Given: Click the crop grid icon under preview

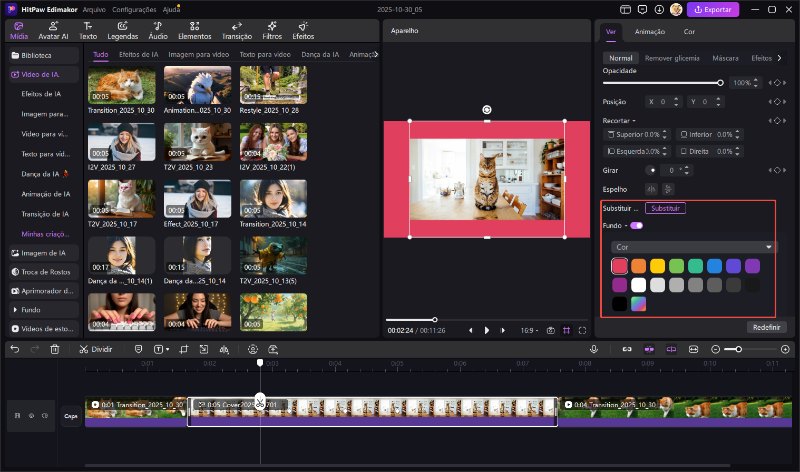Looking at the screenshot, I should pyautogui.click(x=566, y=331).
